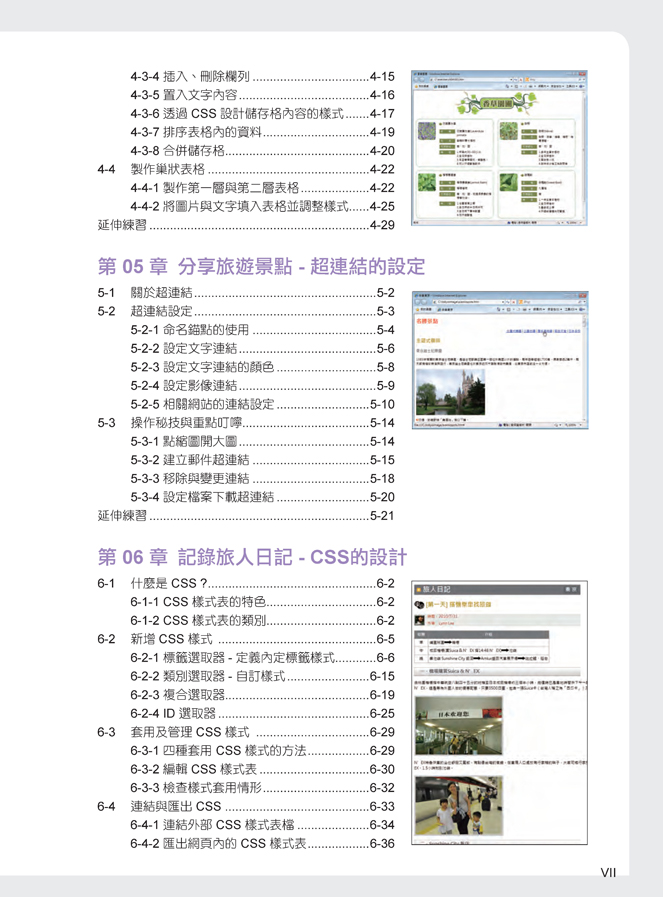Open the entry "4-3-6 透過 CSS 設計儲存格內容的樣式"
The height and width of the screenshot is (897, 663).
click(x=263, y=114)
